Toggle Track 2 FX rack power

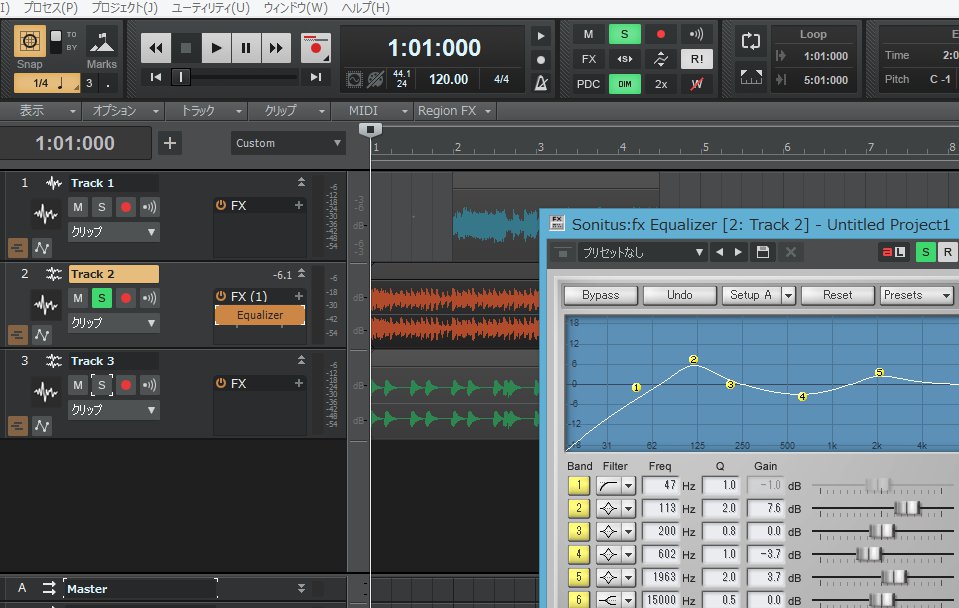[x=221, y=296]
